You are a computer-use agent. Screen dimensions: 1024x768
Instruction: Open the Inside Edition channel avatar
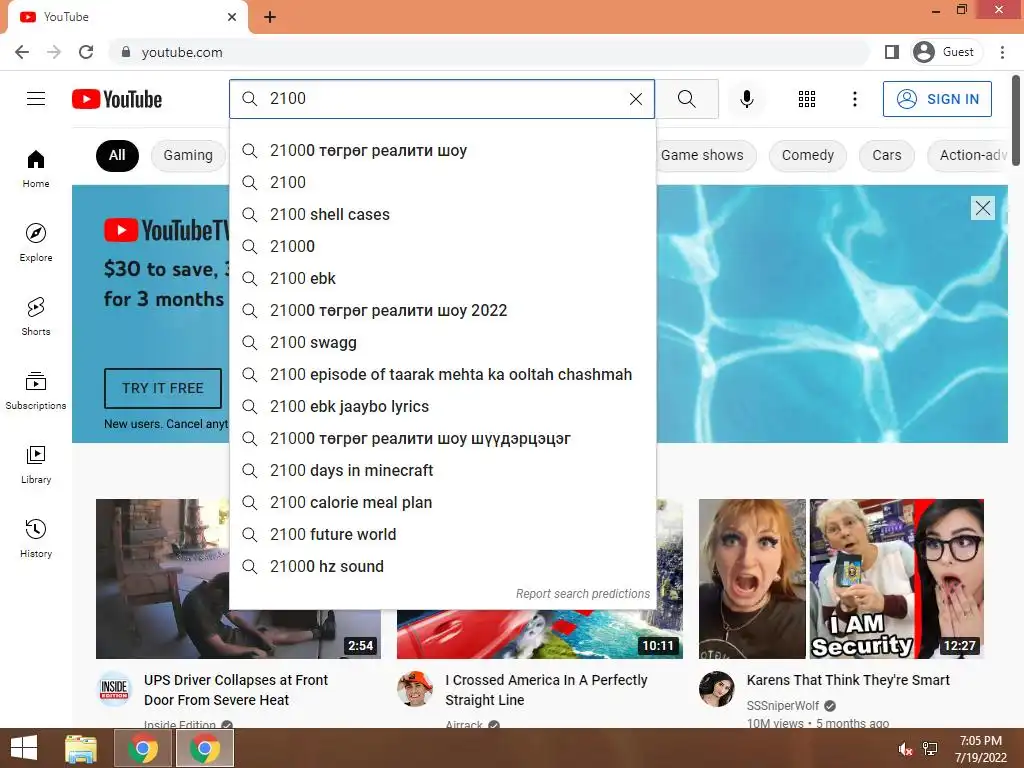[114, 689]
